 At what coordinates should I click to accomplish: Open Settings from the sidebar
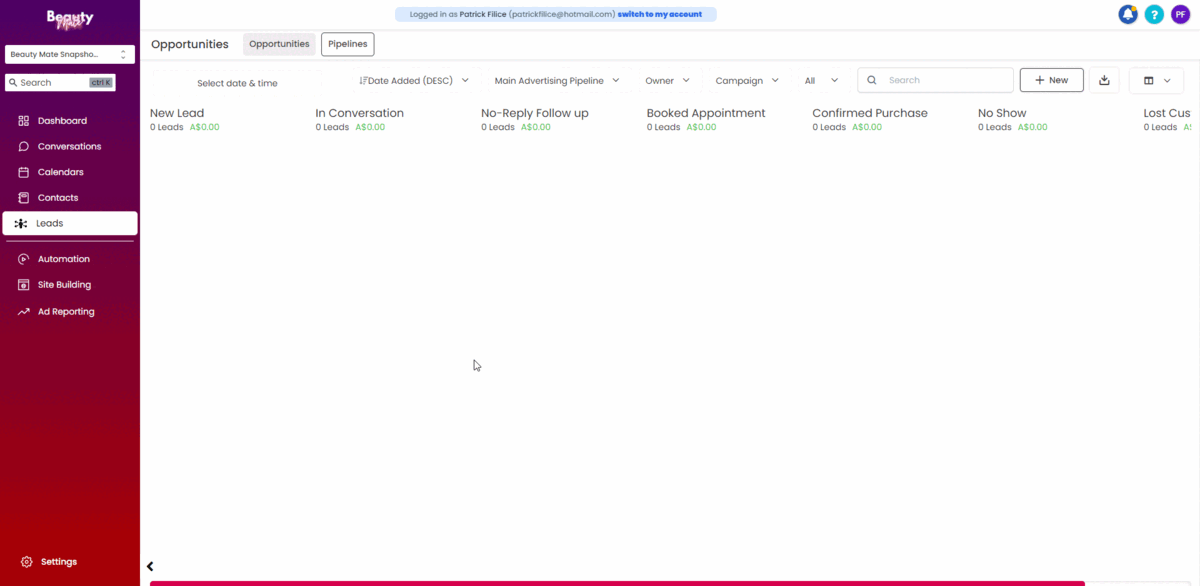tap(58, 562)
